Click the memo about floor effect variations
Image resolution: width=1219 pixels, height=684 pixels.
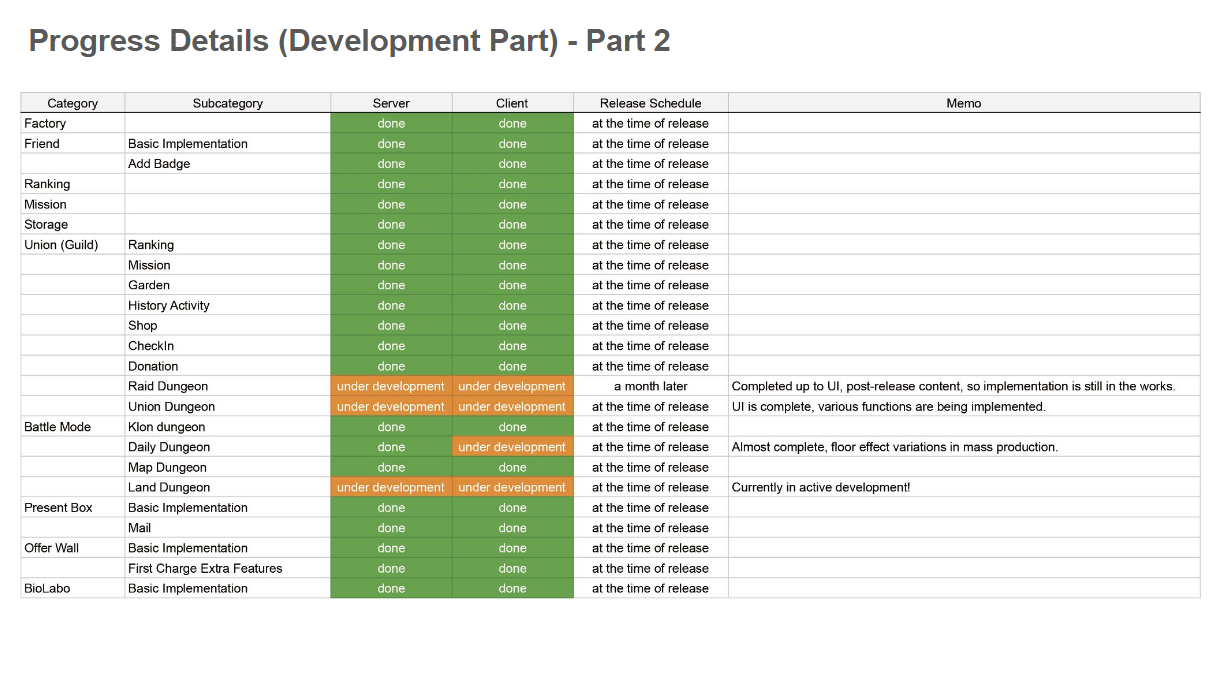894,447
